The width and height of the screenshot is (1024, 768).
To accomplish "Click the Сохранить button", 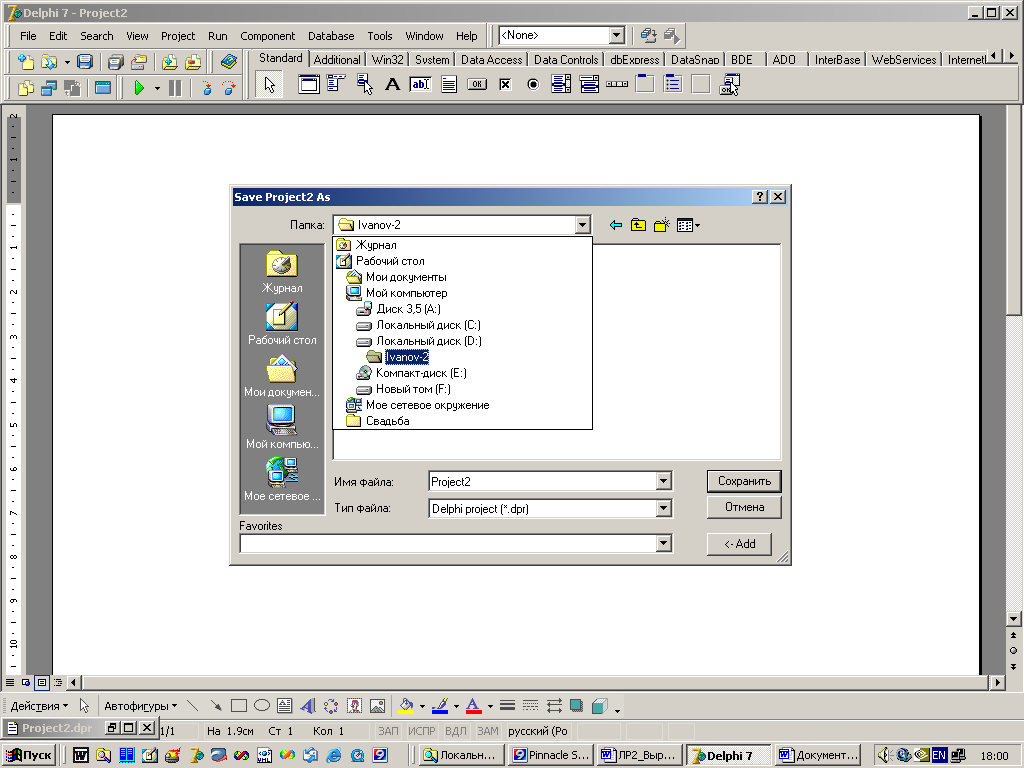I will (744, 481).
